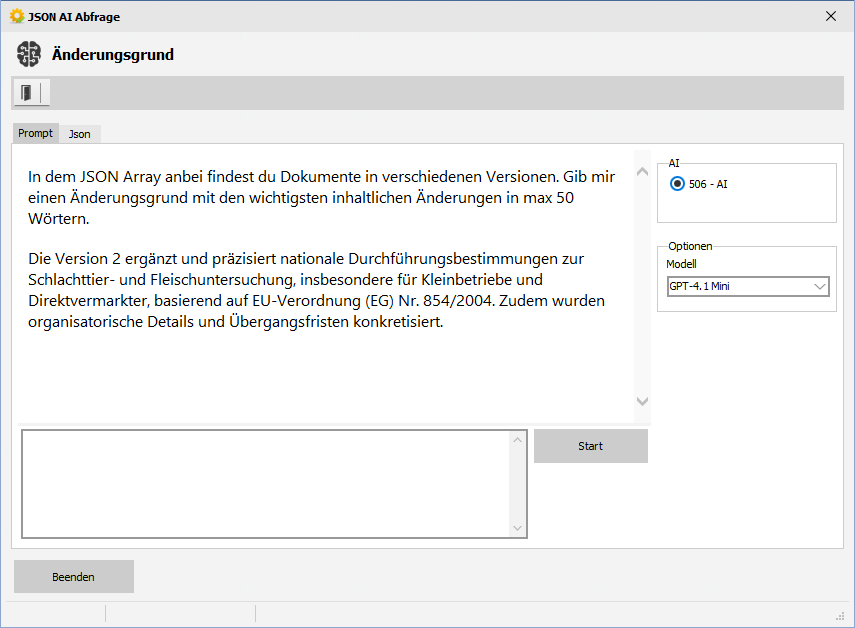Click the Beenden button
Screen dimensions: 855x628
pyautogui.click(x=74, y=577)
